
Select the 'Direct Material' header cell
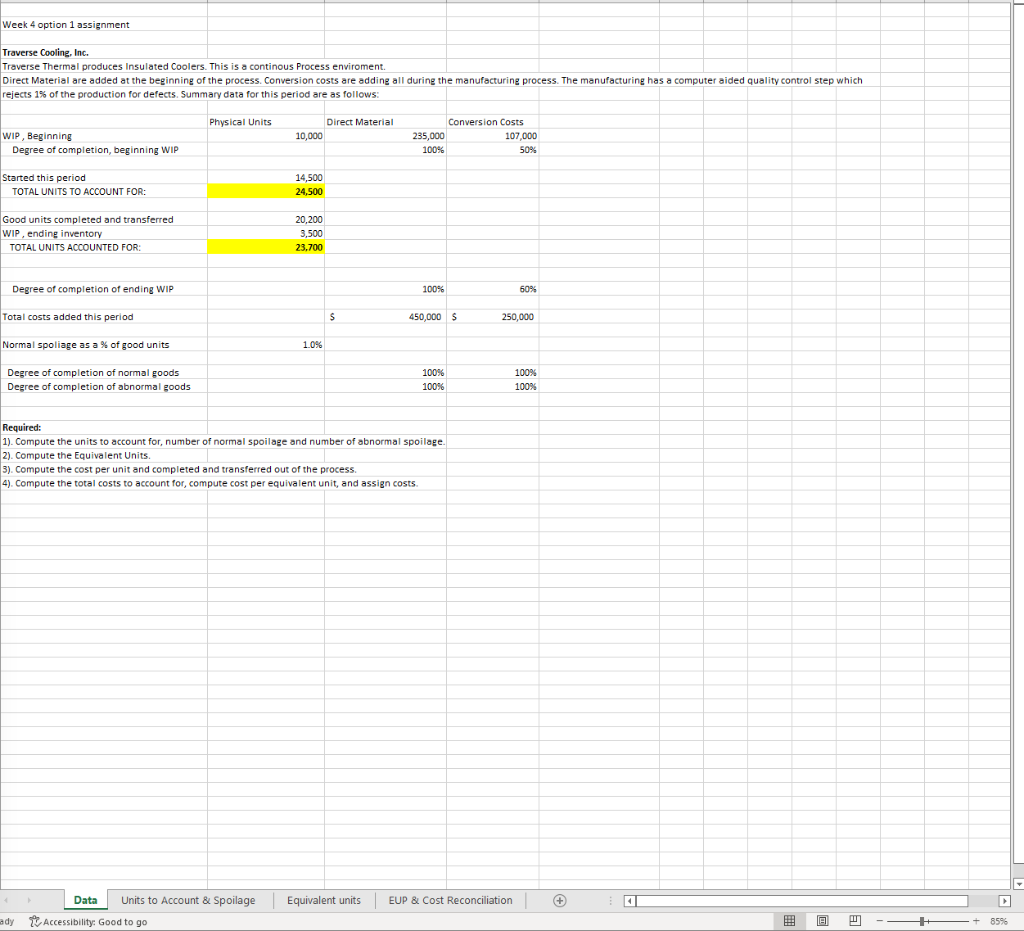385,122
